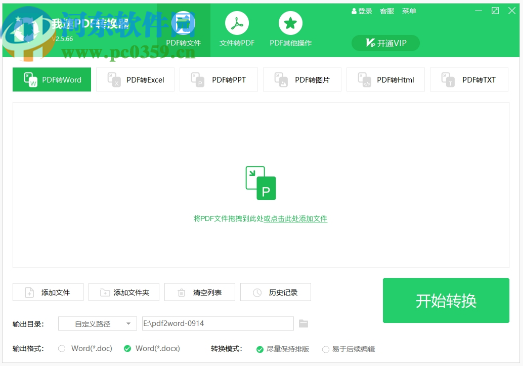
Task: Select the PDF转TXT tab
Action: 469,80
